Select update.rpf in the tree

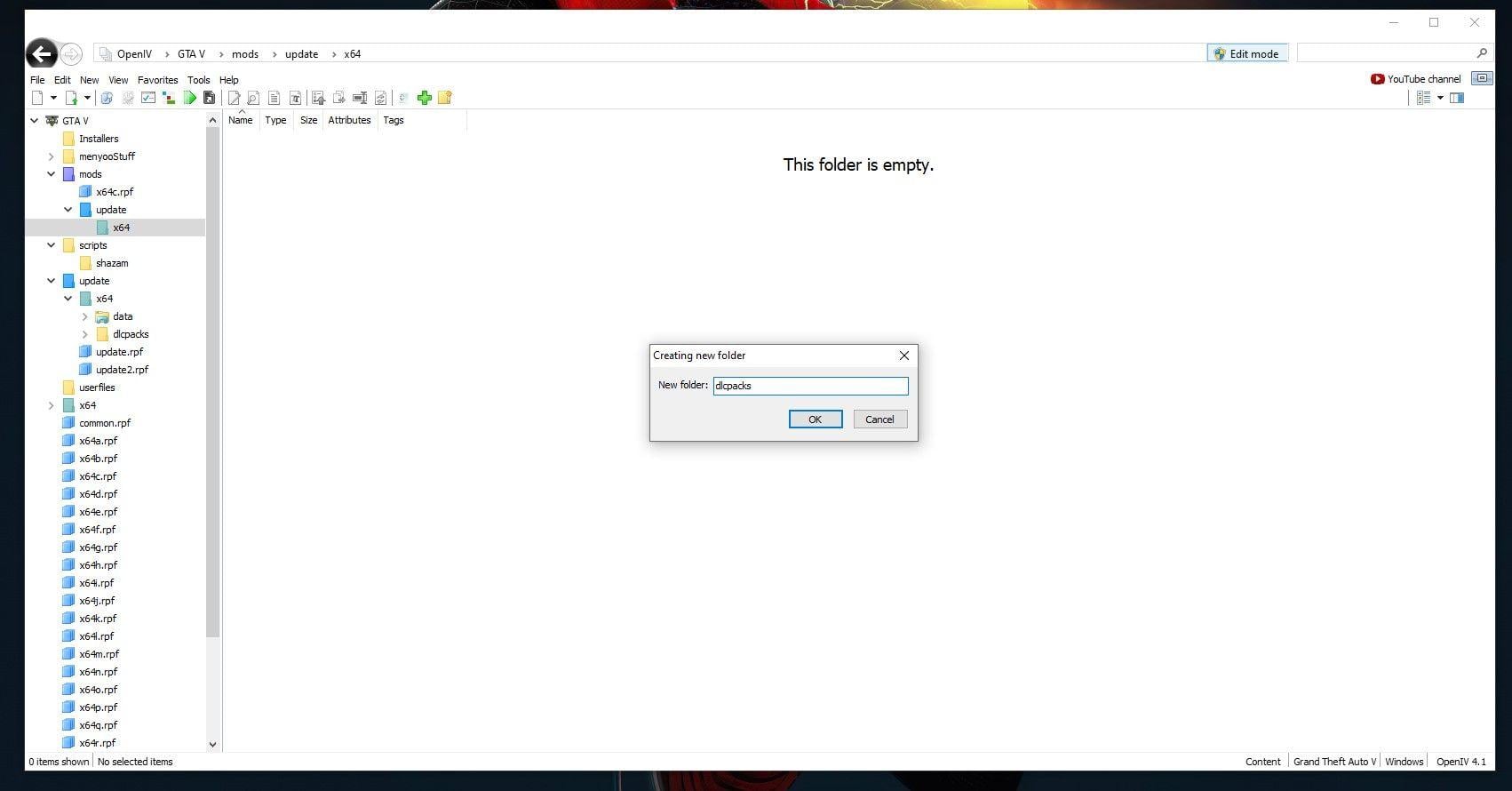(x=119, y=352)
